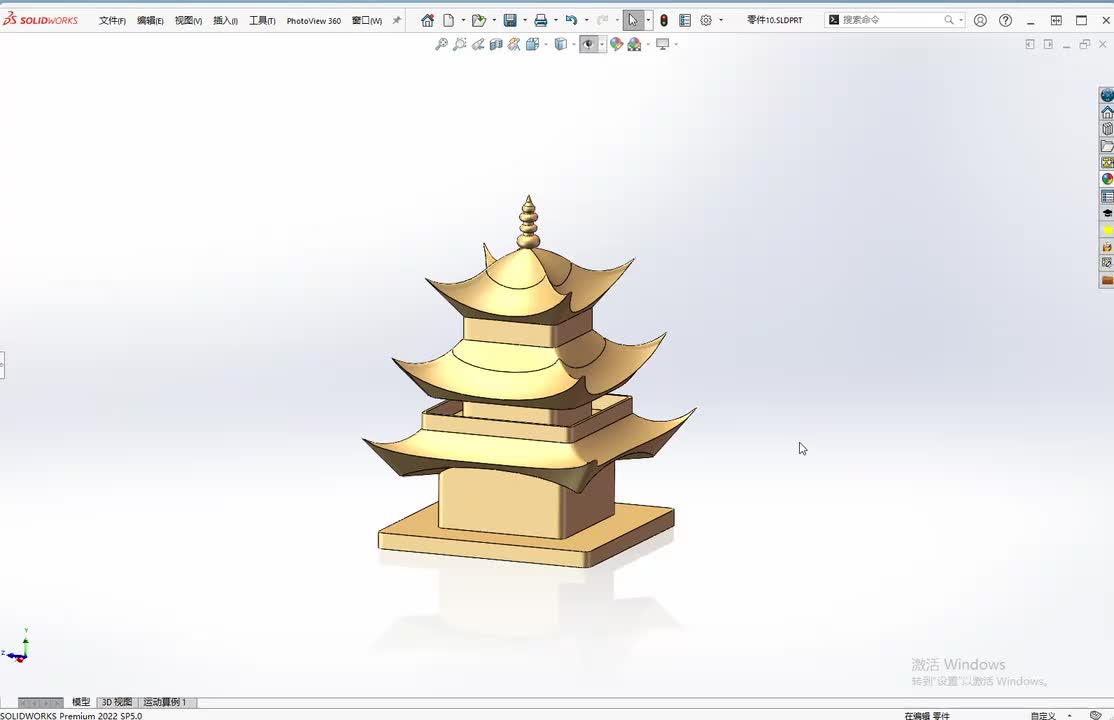Expand New document dropdown arrow
The image size is (1114, 720).
point(463,21)
